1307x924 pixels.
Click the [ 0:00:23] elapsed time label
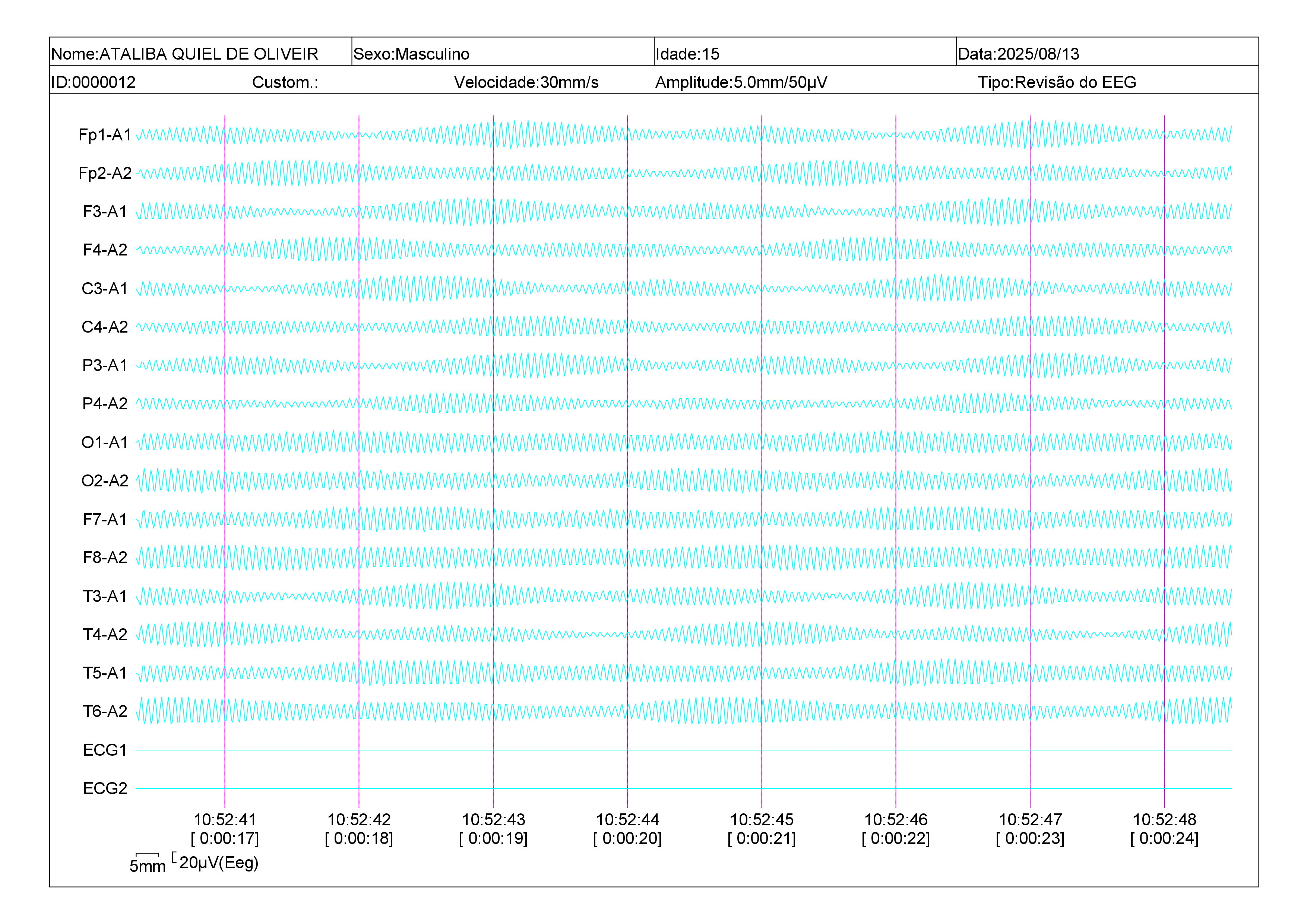(x=1030, y=839)
